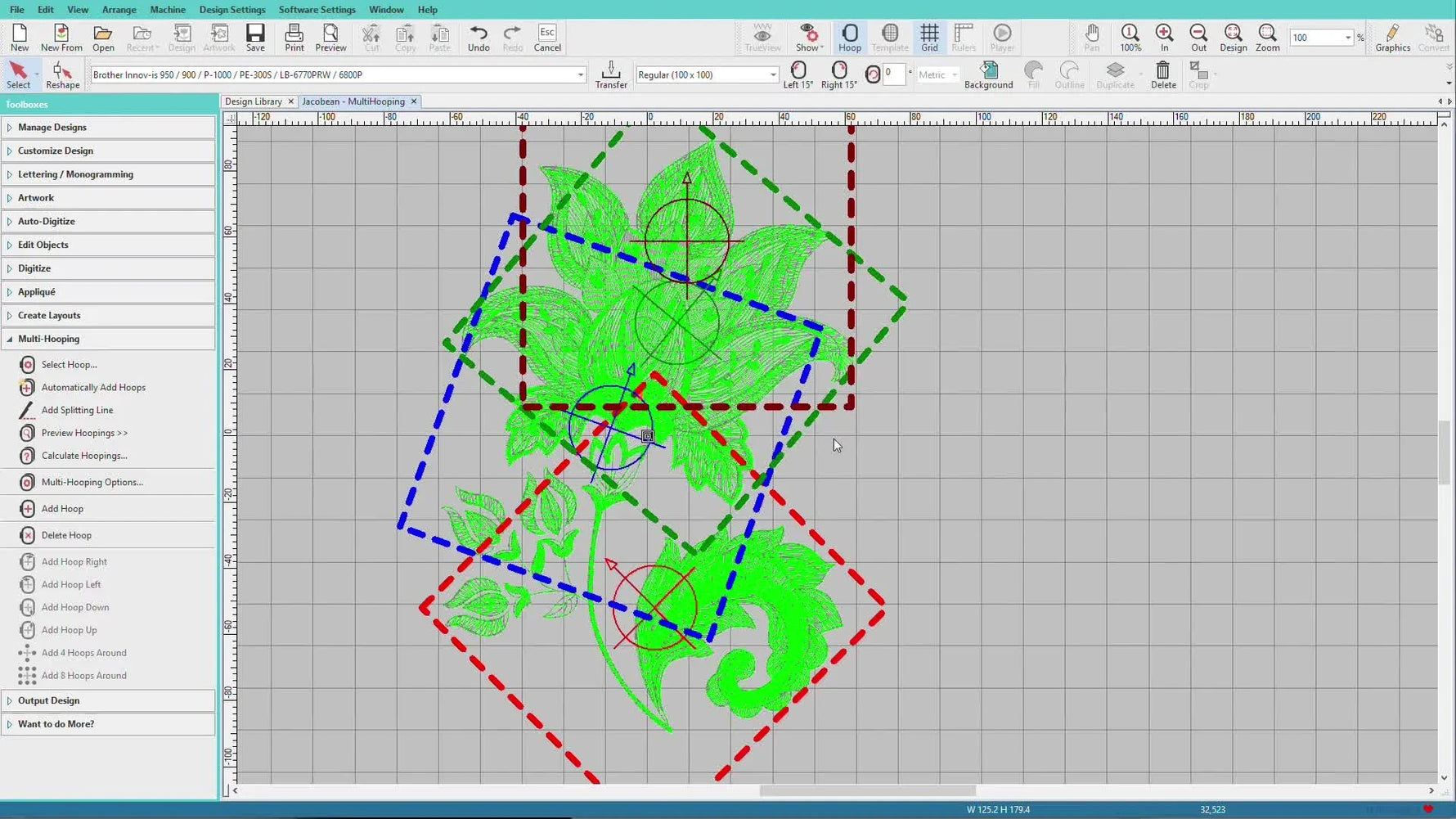
Task: Select the Hoop tool in the toolbar
Action: tap(849, 37)
